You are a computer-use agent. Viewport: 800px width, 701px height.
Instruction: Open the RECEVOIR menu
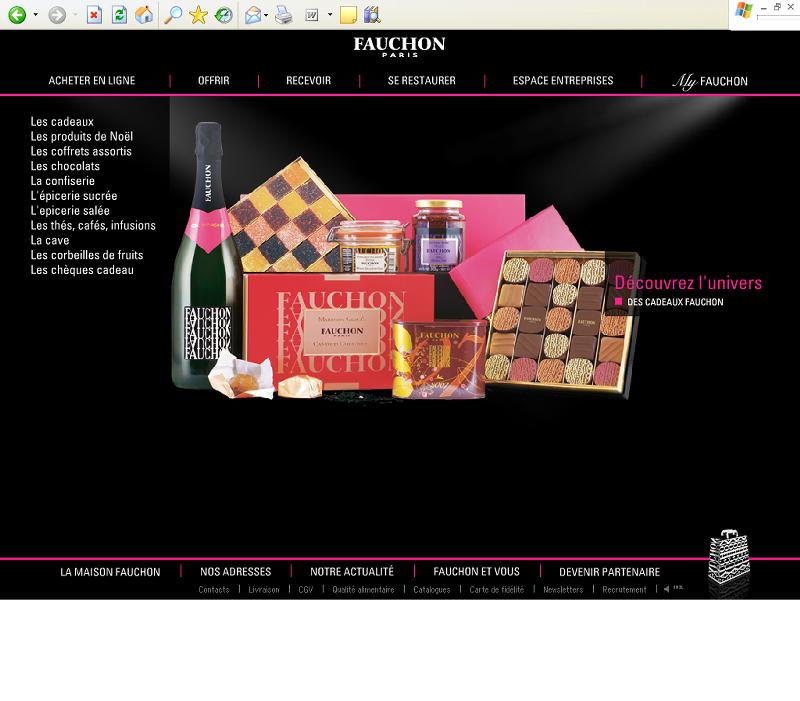click(309, 81)
